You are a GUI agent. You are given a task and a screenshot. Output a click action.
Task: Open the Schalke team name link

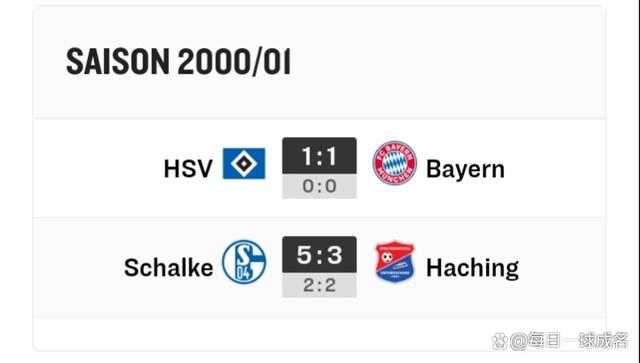[168, 267]
